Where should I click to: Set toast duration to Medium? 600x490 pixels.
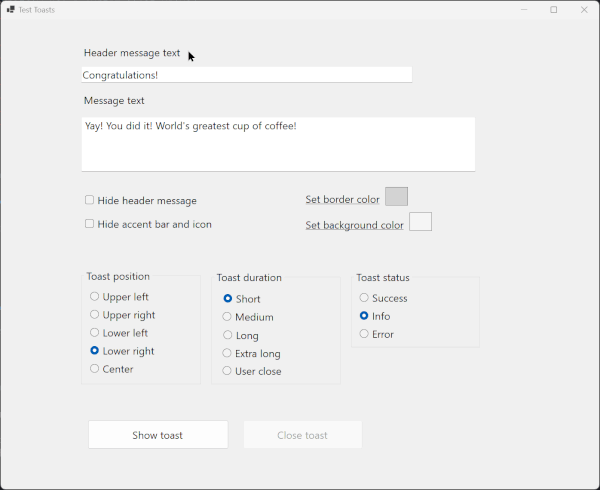coord(227,317)
